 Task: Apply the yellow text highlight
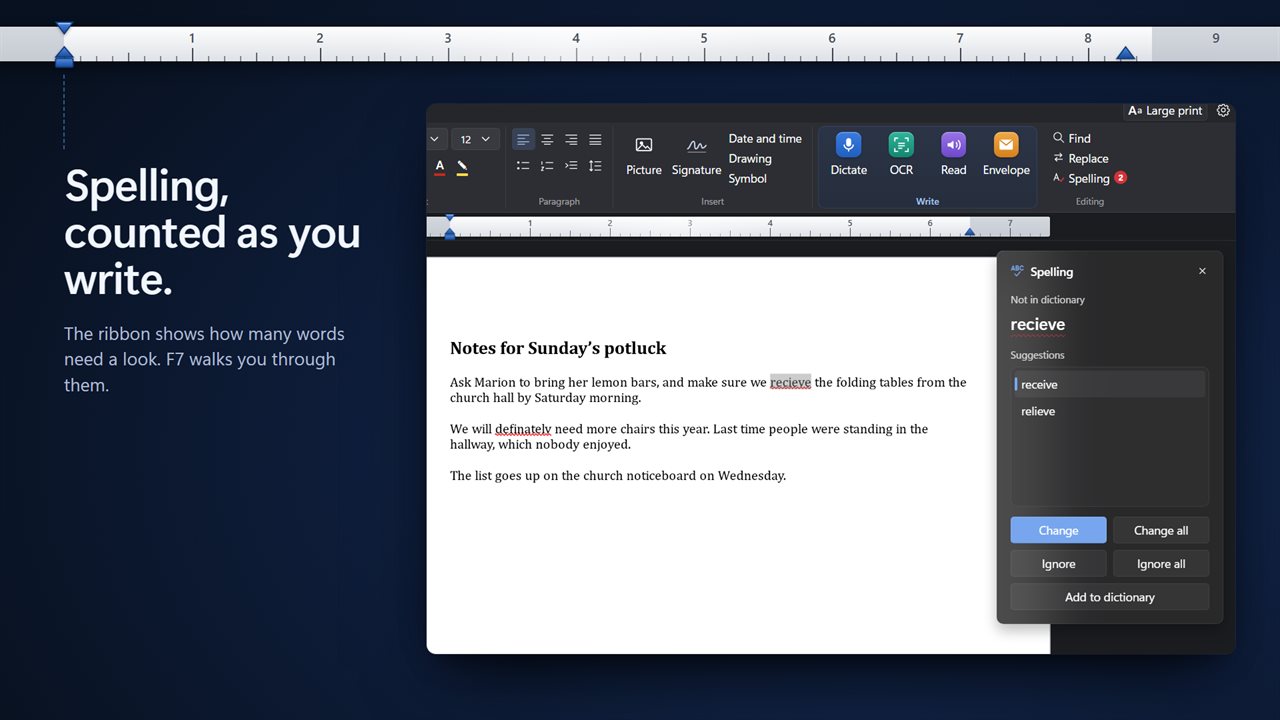tap(462, 167)
